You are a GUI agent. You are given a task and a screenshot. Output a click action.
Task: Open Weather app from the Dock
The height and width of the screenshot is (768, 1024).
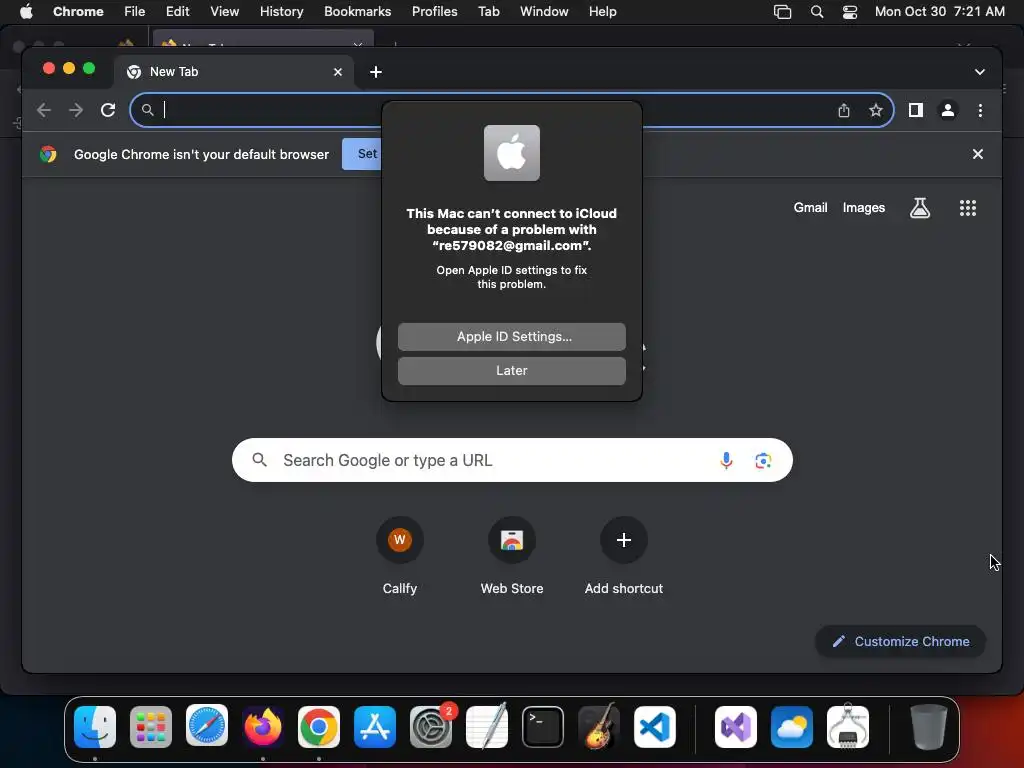click(792, 726)
